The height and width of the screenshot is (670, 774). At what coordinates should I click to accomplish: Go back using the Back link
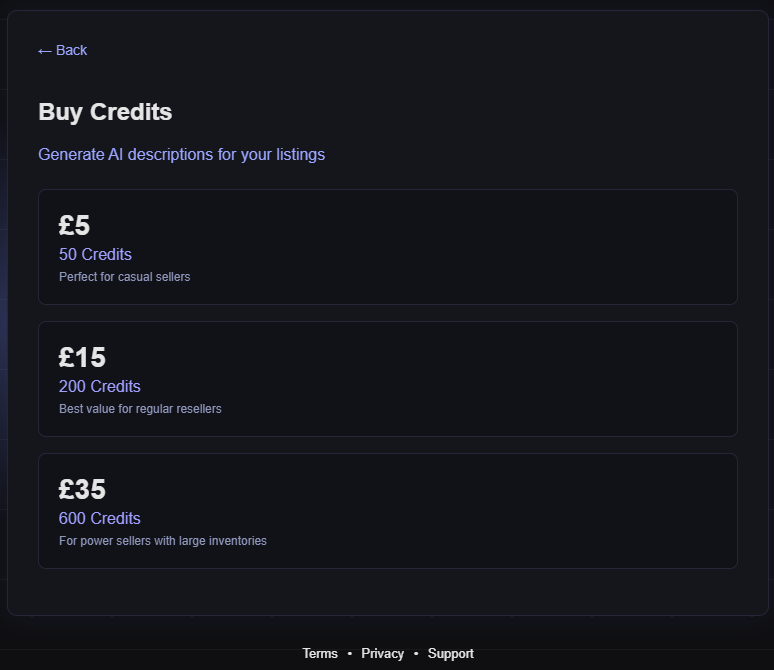tap(63, 50)
